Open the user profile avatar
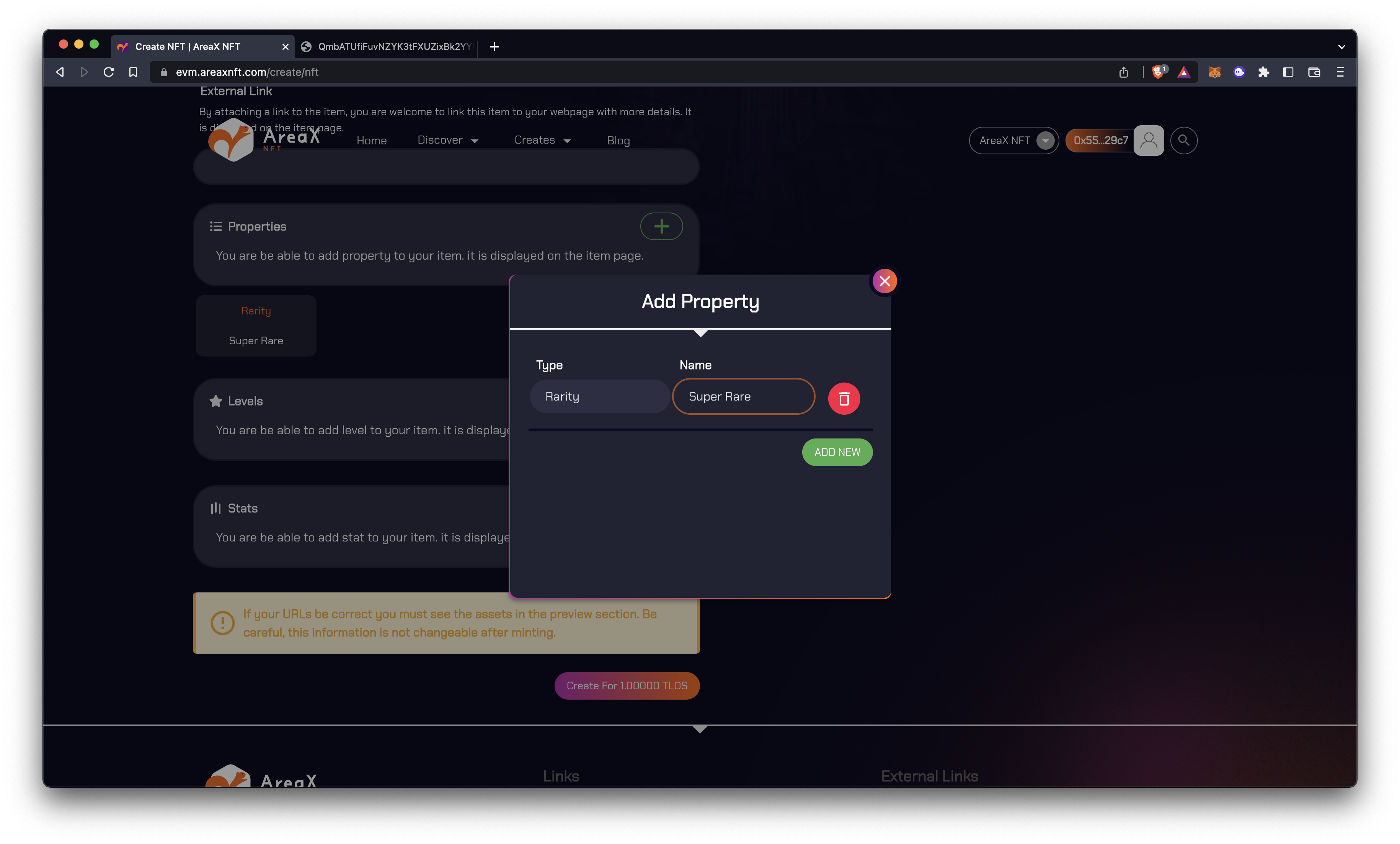 [1148, 141]
